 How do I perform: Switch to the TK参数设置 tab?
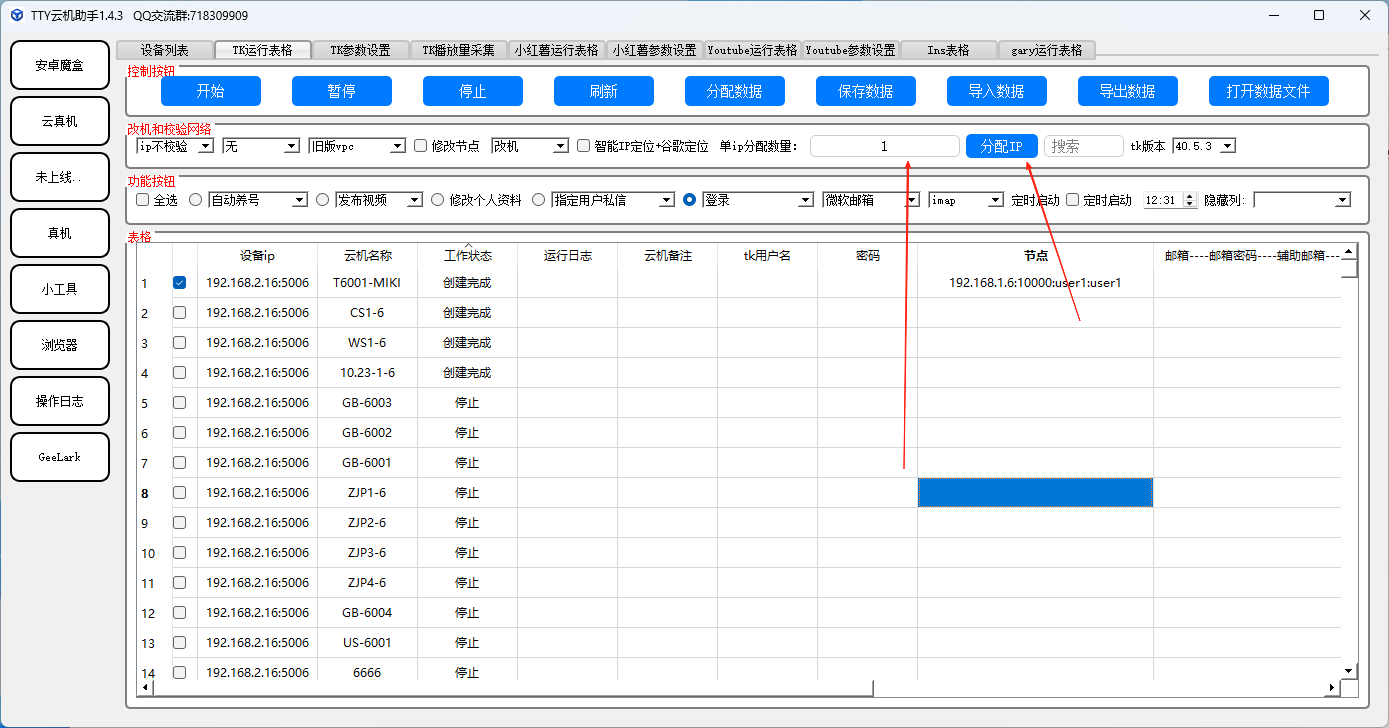360,50
